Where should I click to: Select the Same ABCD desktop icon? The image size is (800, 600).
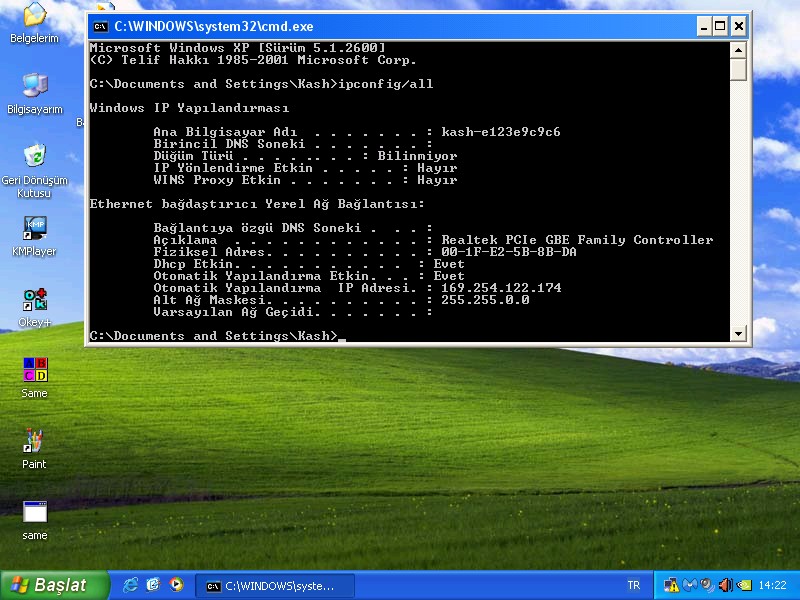(34, 378)
